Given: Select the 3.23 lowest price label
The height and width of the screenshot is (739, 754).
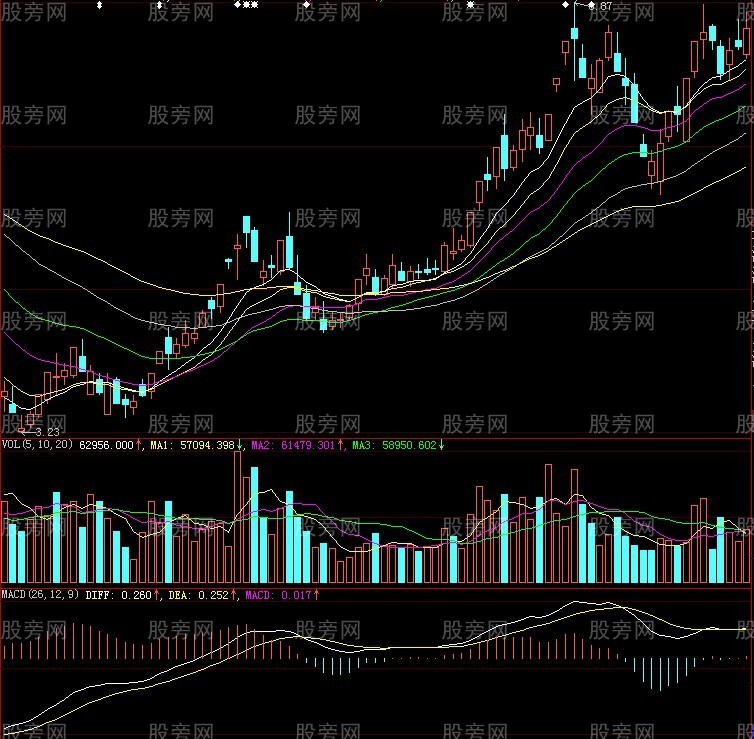Looking at the screenshot, I should (x=47, y=432).
